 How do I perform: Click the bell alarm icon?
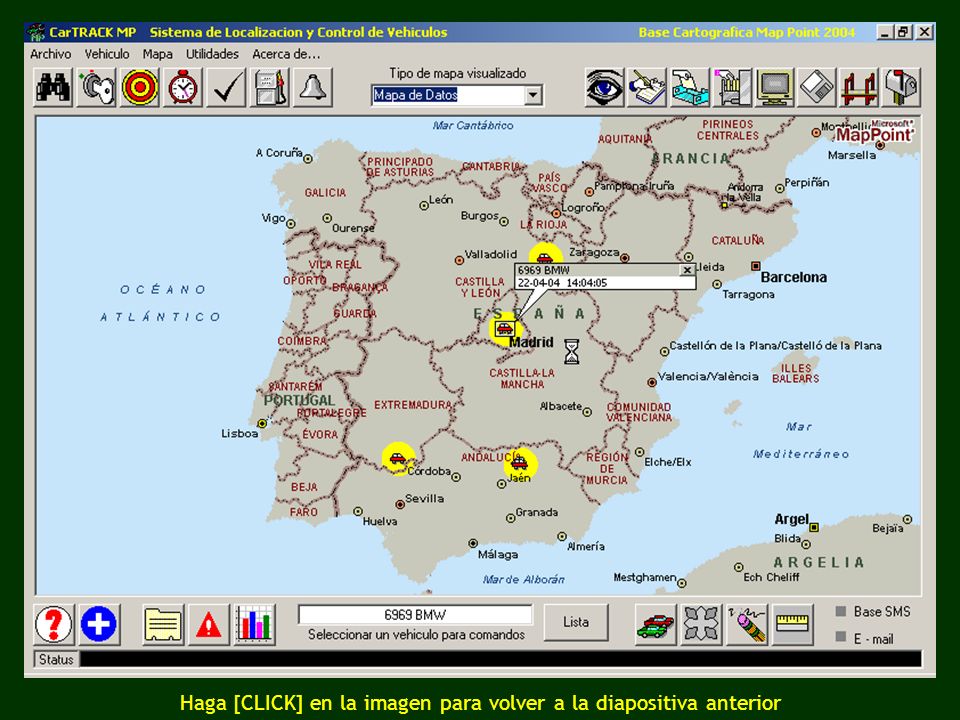[x=313, y=88]
